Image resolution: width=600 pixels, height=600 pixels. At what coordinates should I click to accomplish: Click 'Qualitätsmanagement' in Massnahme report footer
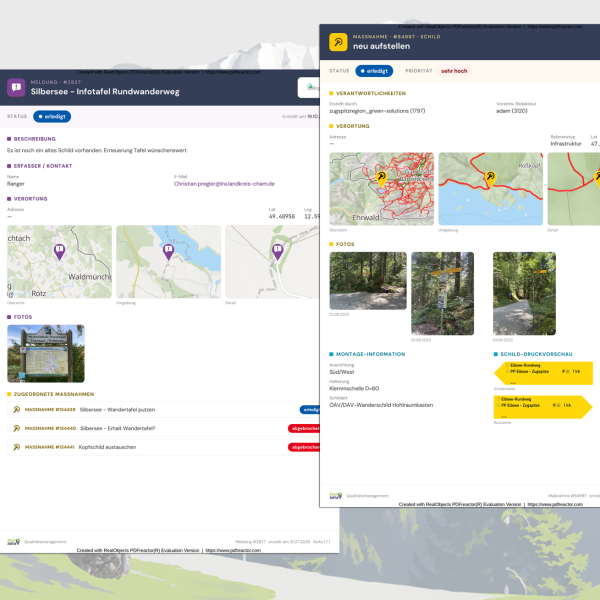(367, 496)
